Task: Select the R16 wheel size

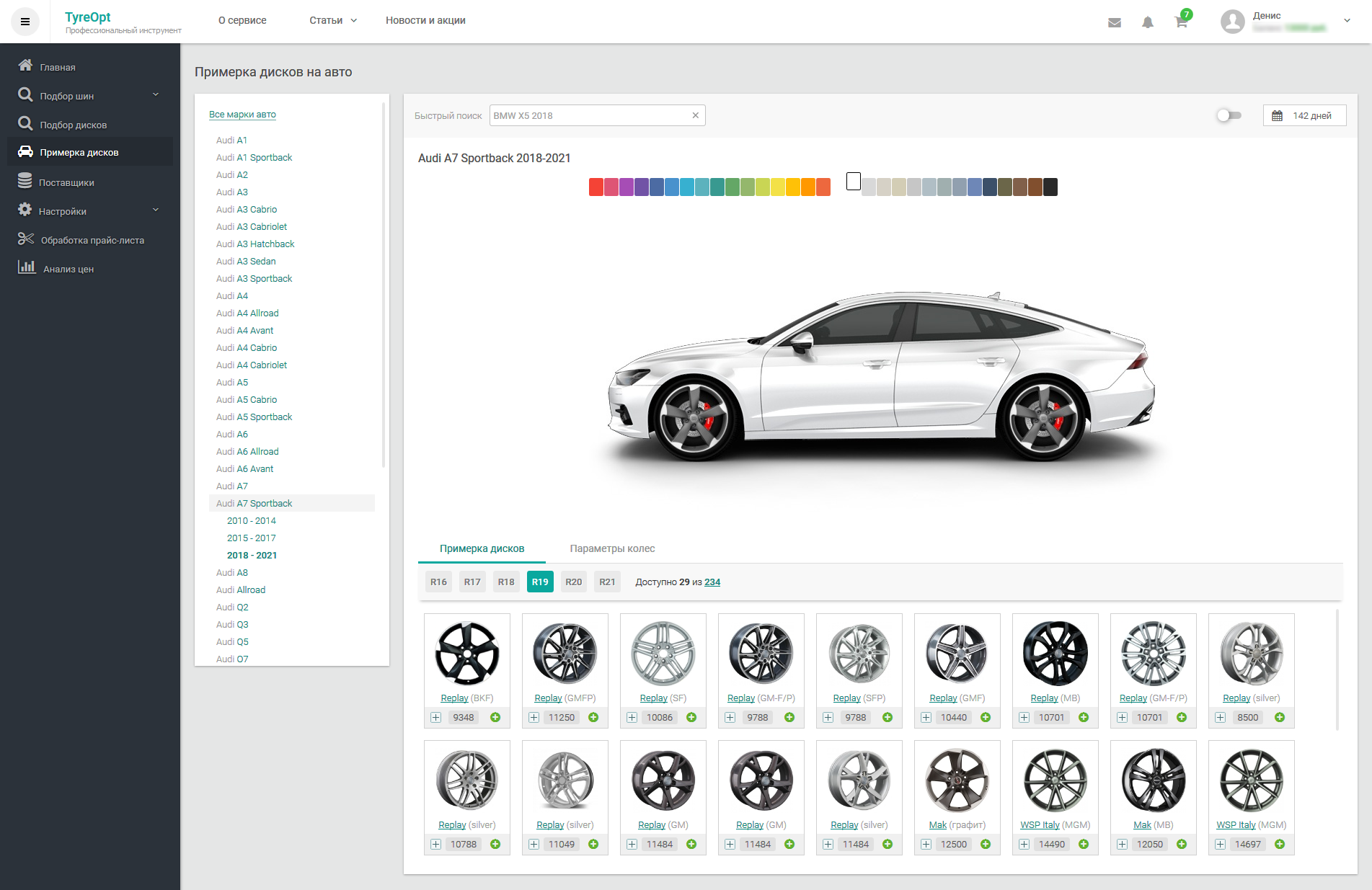Action: tap(438, 582)
